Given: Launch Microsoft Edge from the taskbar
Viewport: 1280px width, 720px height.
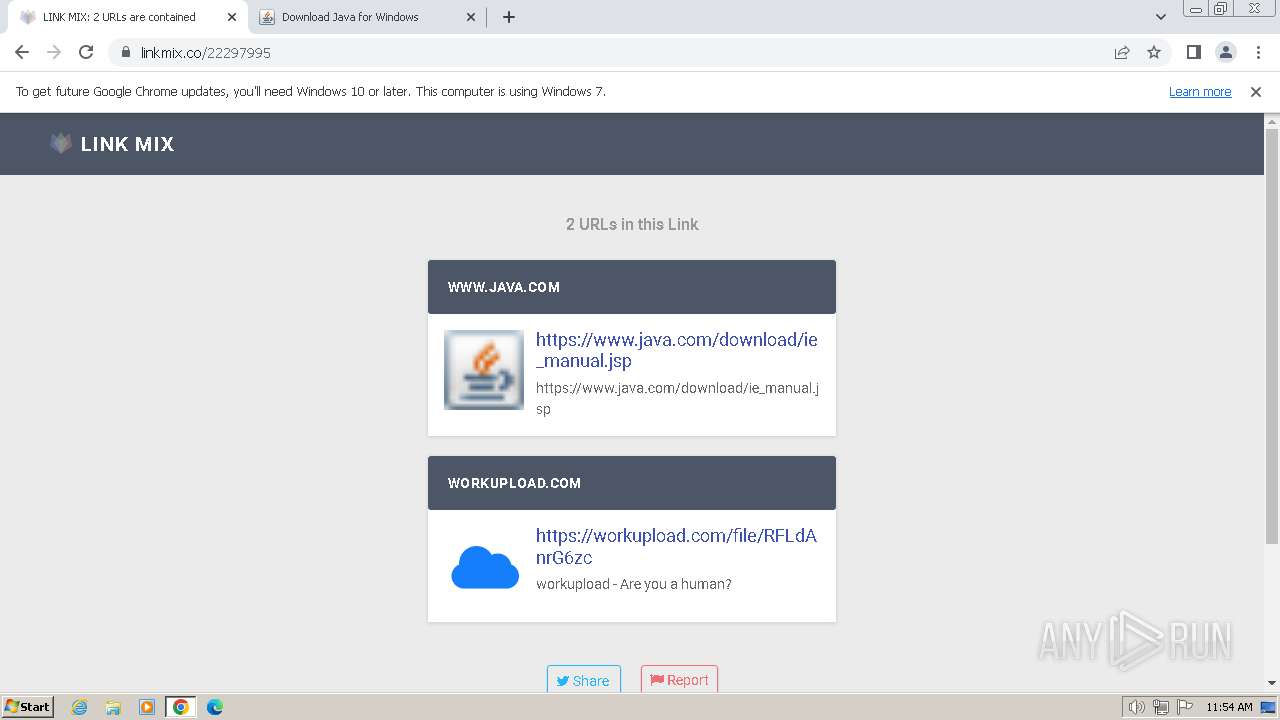Looking at the screenshot, I should pos(214,707).
